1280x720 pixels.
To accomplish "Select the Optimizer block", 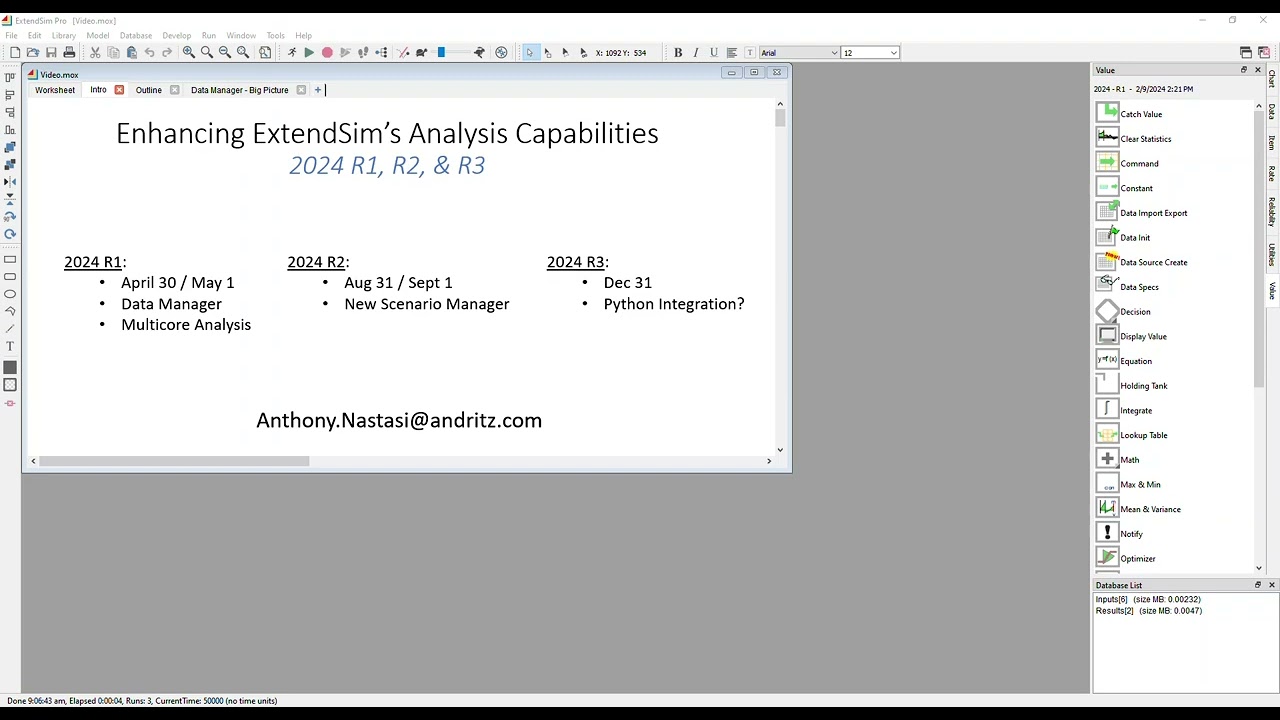I will 1138,559.
